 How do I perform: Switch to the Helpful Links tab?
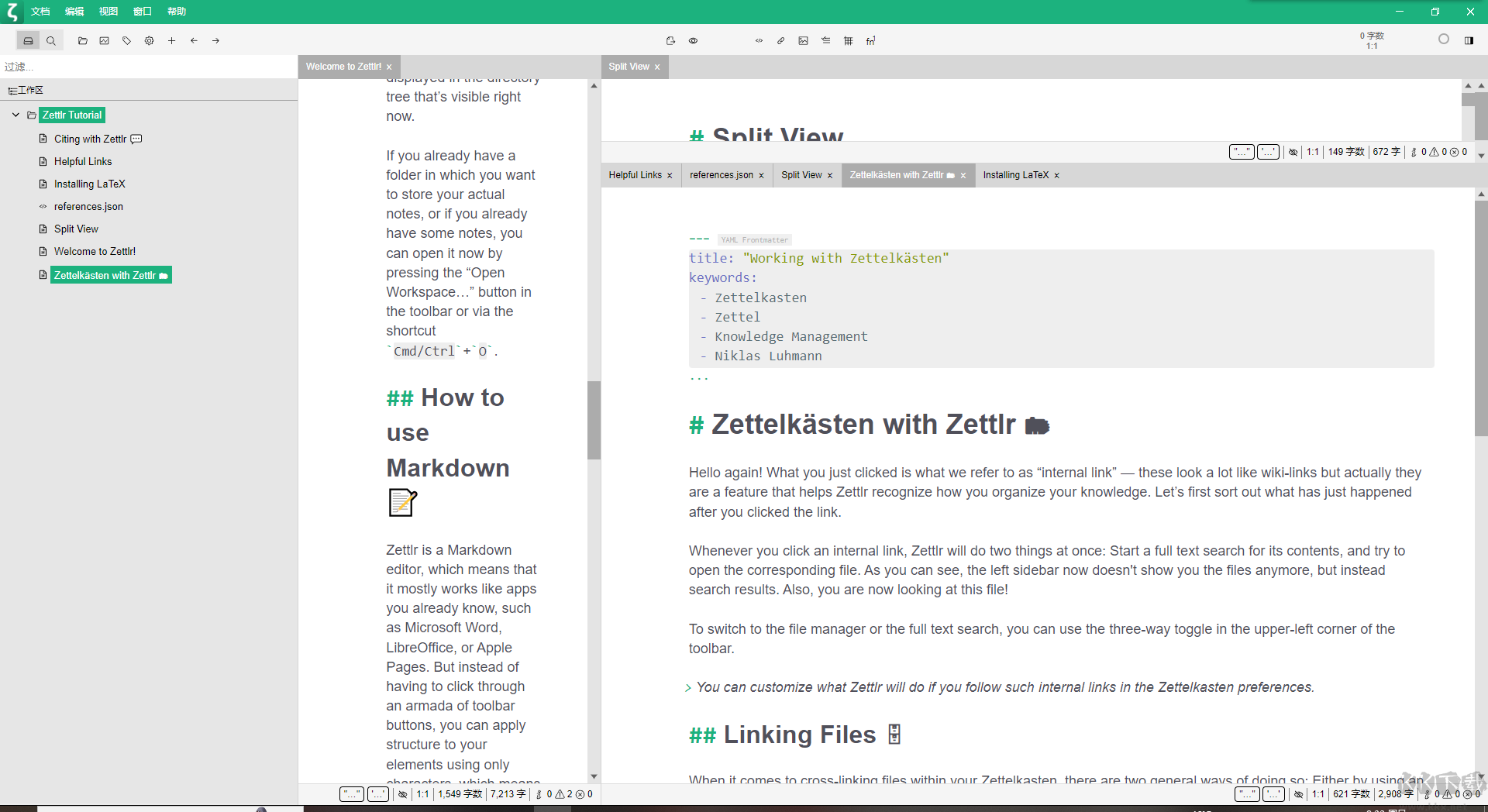pos(635,175)
